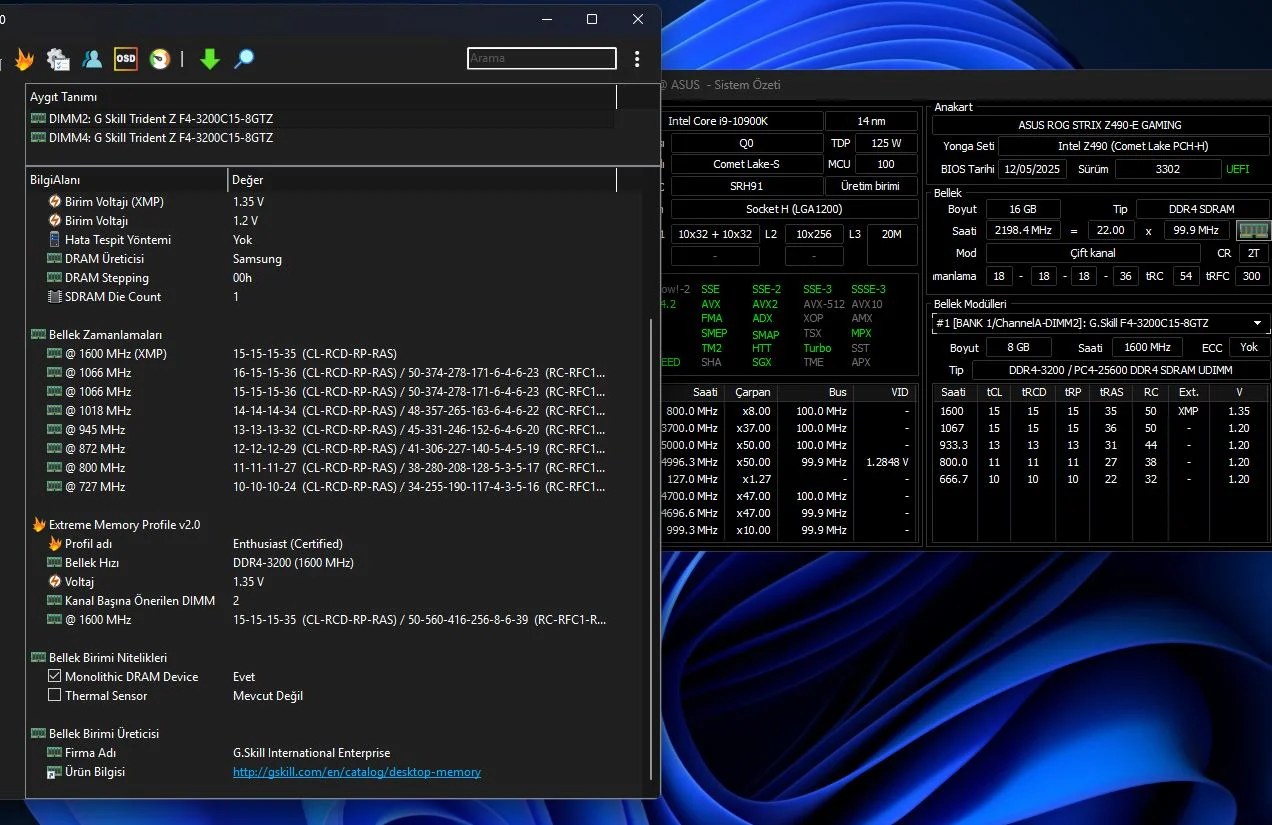Click the vertical scrollbar in the details pane
Screen dimensions: 1272x825
(650, 550)
